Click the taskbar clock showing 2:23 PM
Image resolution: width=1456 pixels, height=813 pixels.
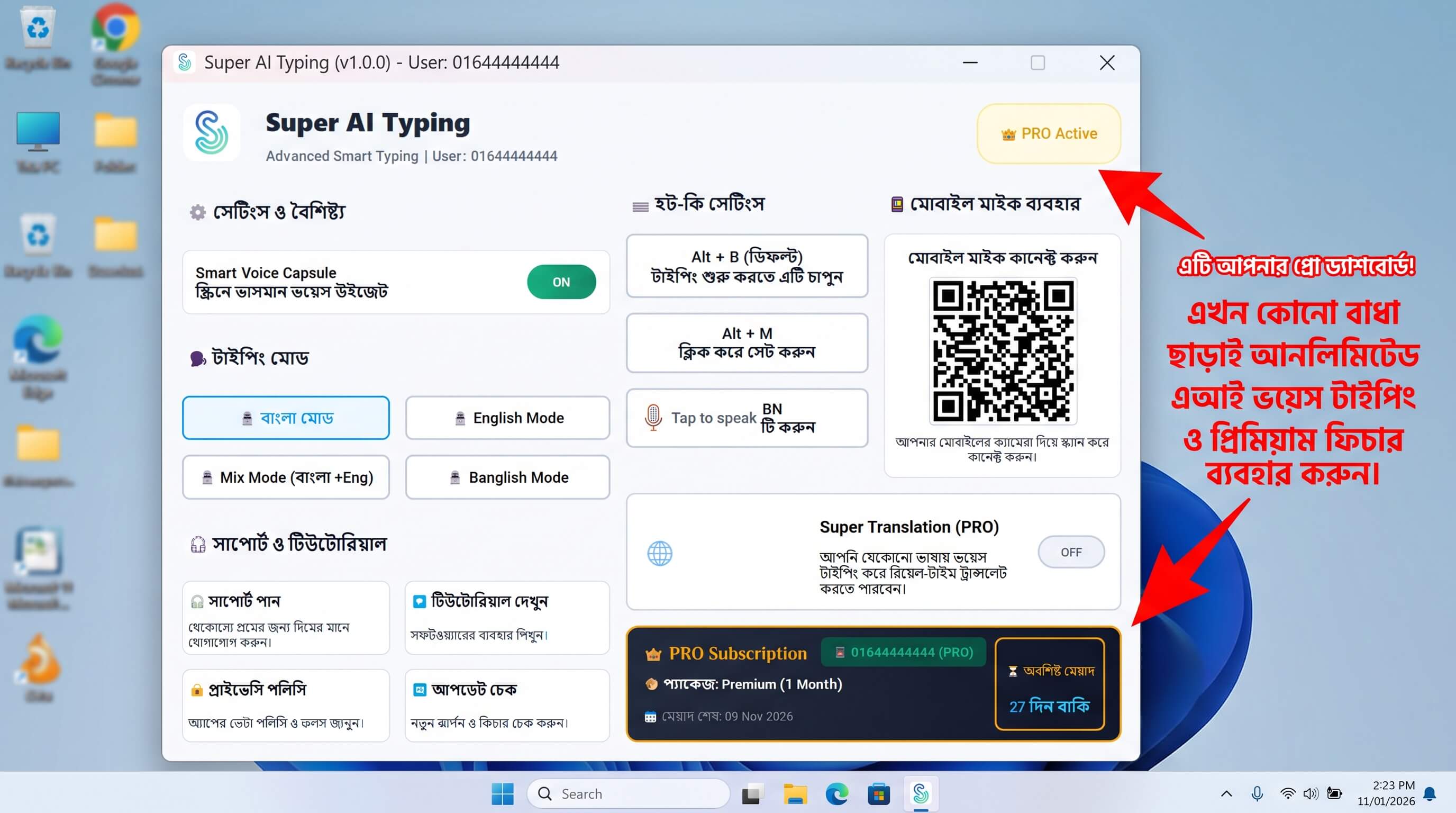pyautogui.click(x=1386, y=793)
